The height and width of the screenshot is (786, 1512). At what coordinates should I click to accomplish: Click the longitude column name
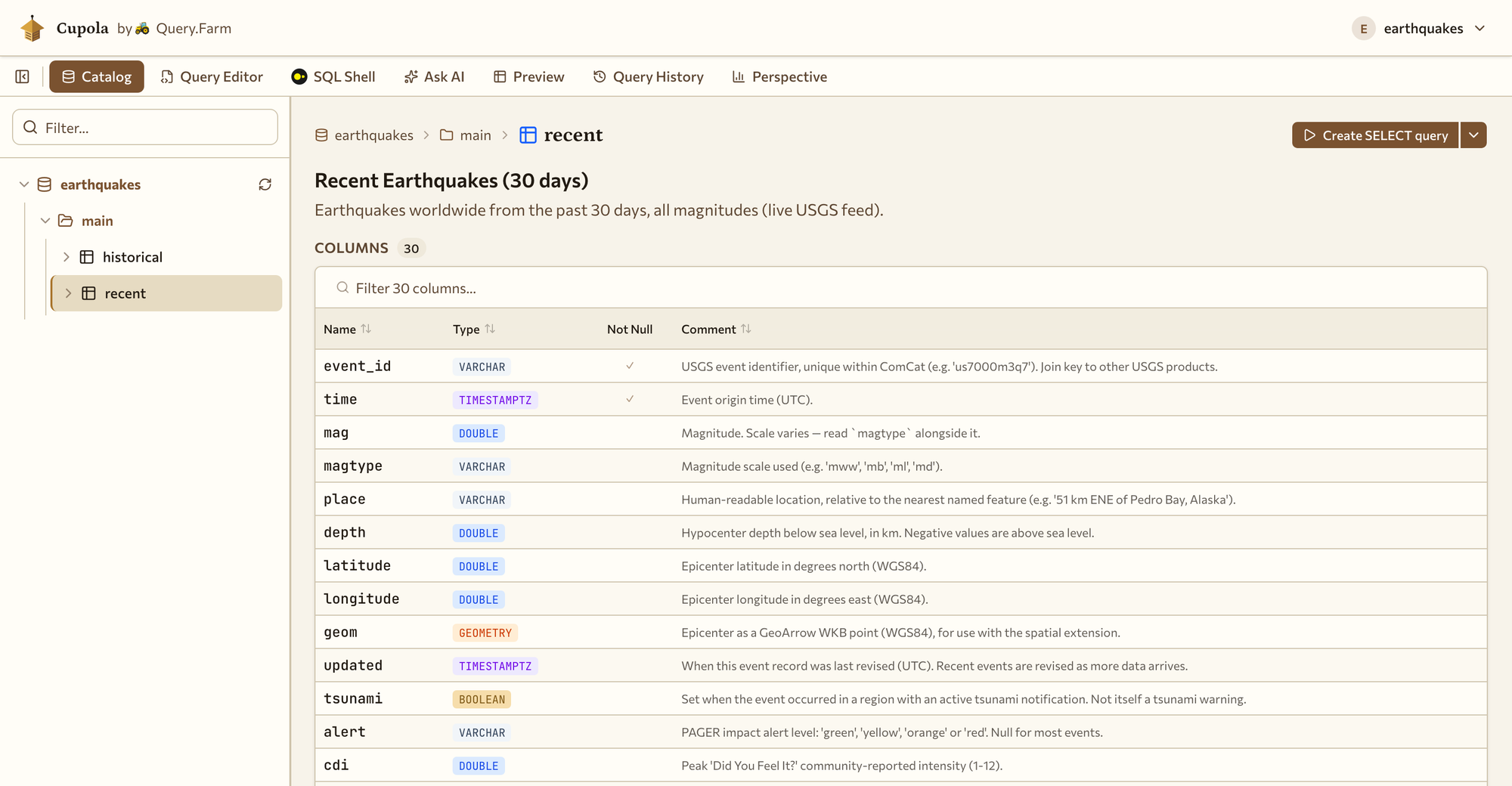tap(361, 599)
